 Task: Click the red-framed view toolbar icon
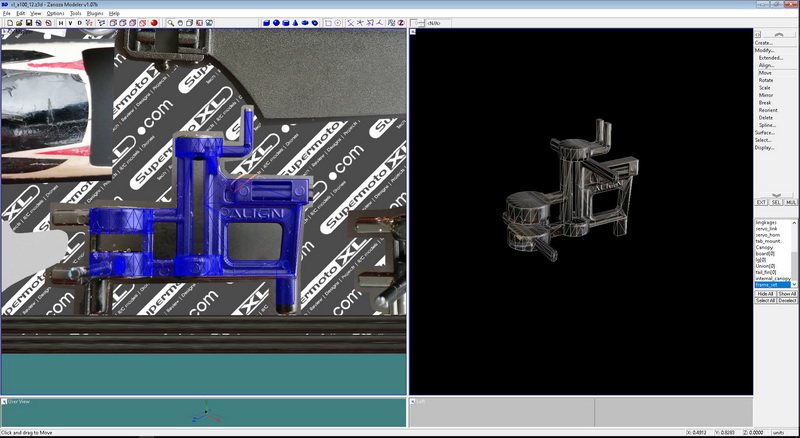click(199, 23)
